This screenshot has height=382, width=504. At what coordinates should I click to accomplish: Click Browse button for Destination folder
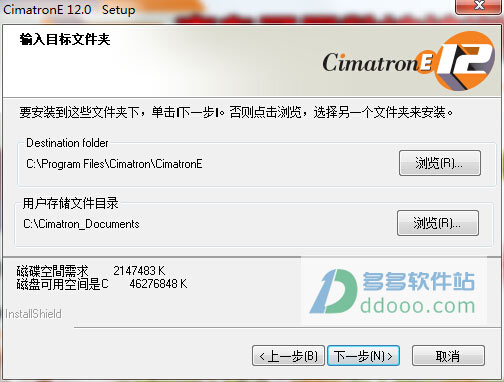point(440,163)
